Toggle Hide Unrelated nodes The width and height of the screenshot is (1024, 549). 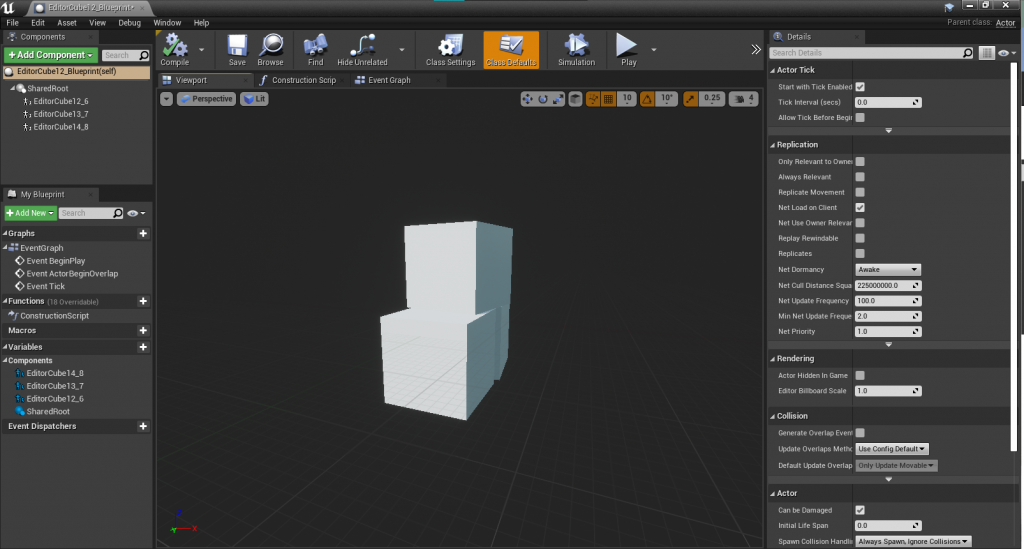362,50
